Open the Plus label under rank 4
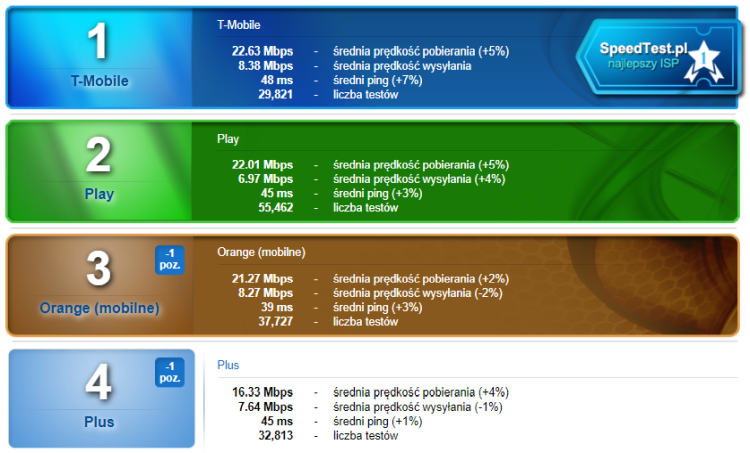Screen dimensions: 750x453 [98, 422]
